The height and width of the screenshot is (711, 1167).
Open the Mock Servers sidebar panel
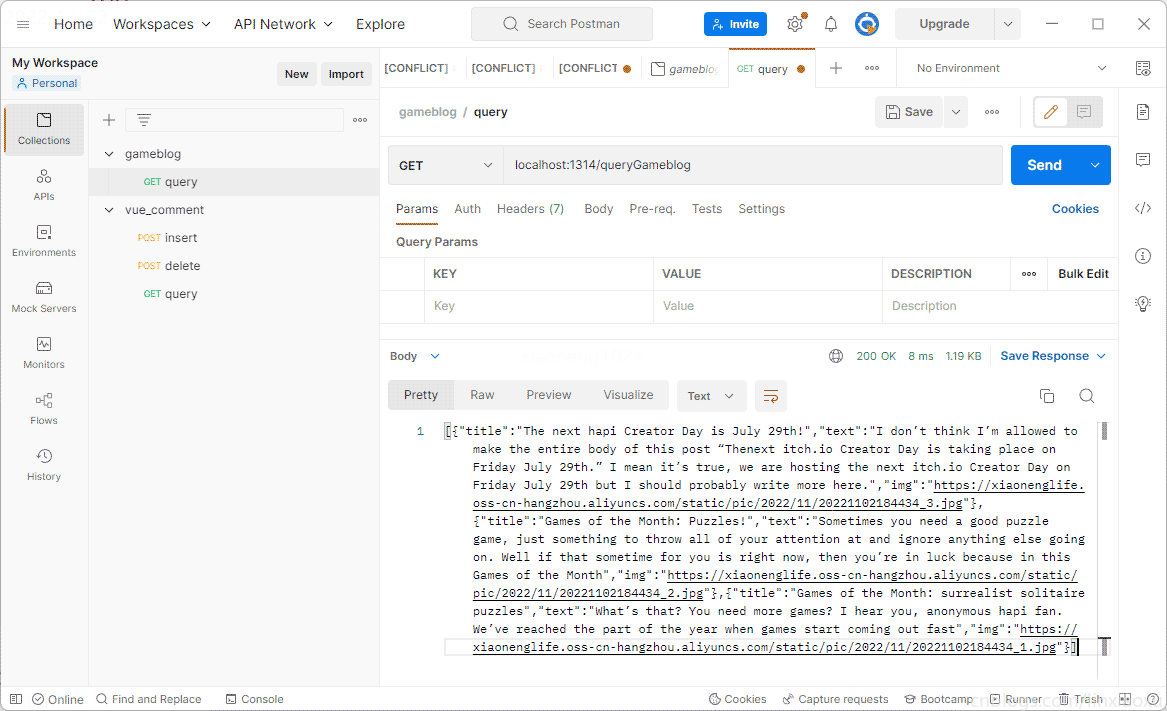click(44, 296)
